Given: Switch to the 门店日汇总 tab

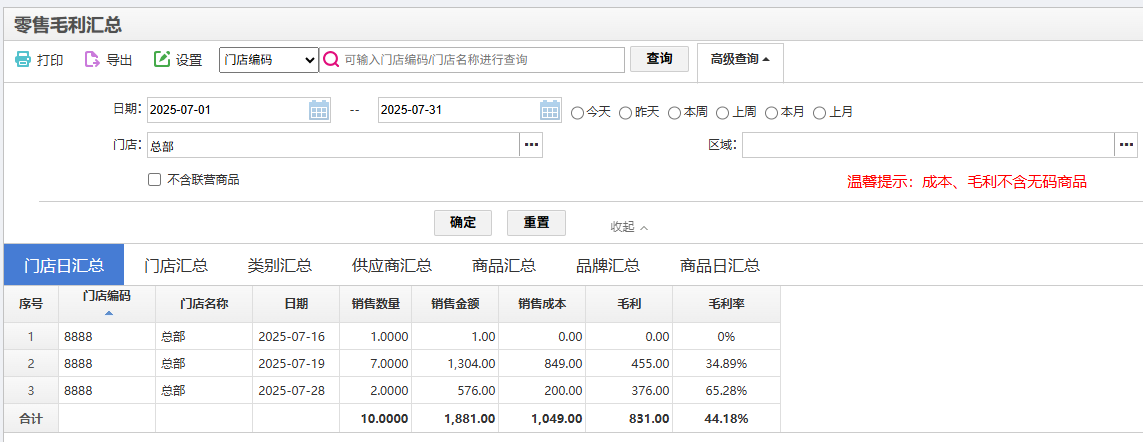Looking at the screenshot, I should click(x=64, y=265).
